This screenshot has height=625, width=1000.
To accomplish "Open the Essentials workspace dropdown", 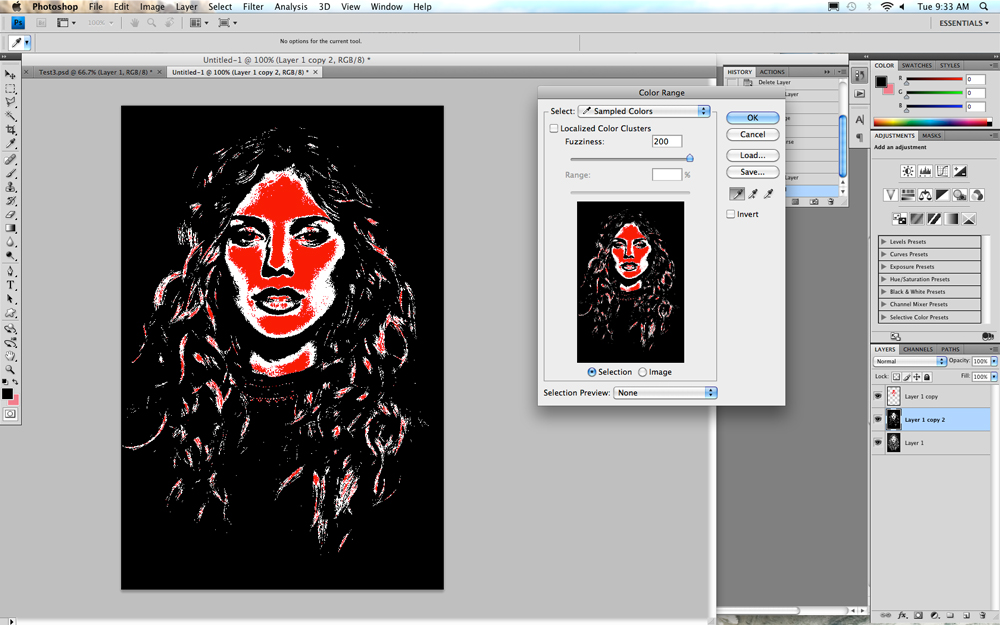I will (964, 23).
